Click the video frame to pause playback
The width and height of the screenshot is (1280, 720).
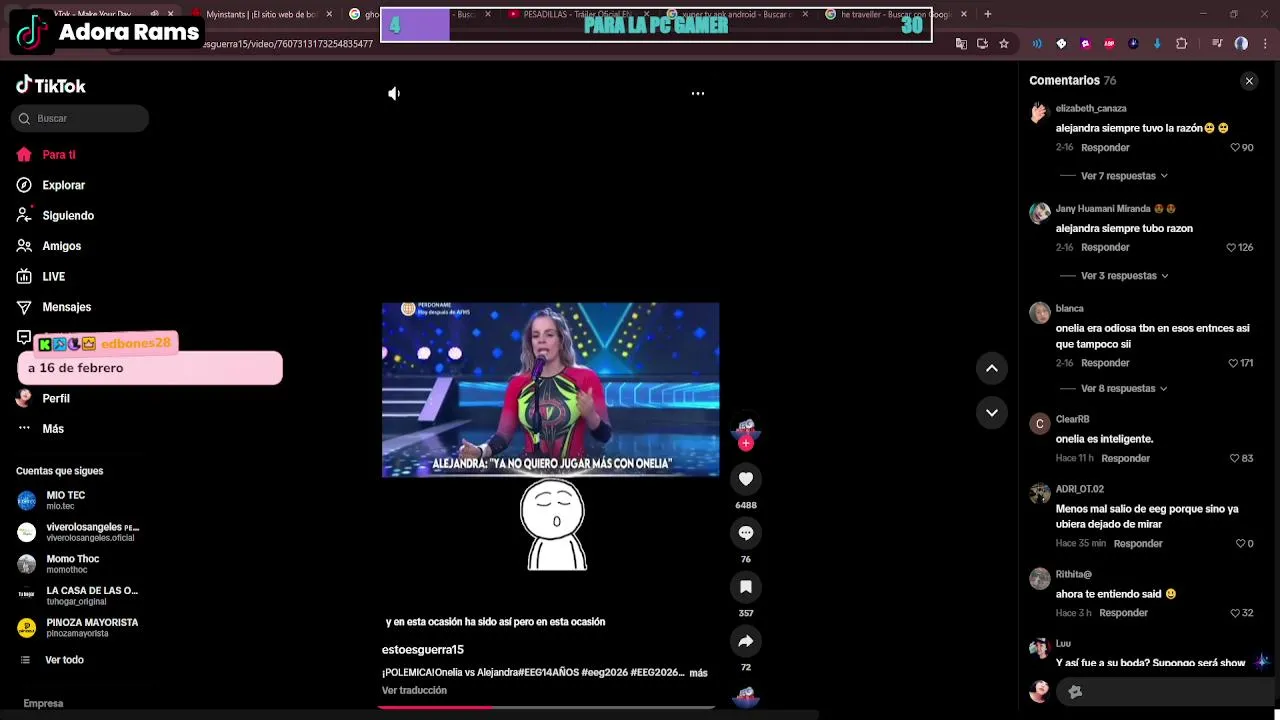tap(550, 390)
